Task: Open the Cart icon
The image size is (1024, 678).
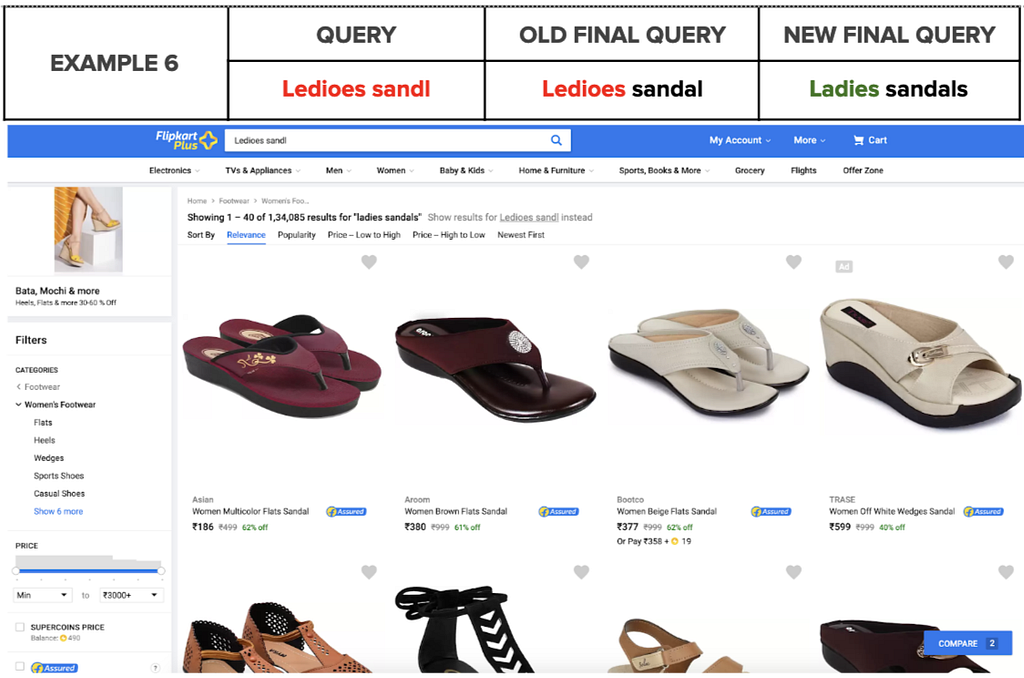Action: point(858,140)
